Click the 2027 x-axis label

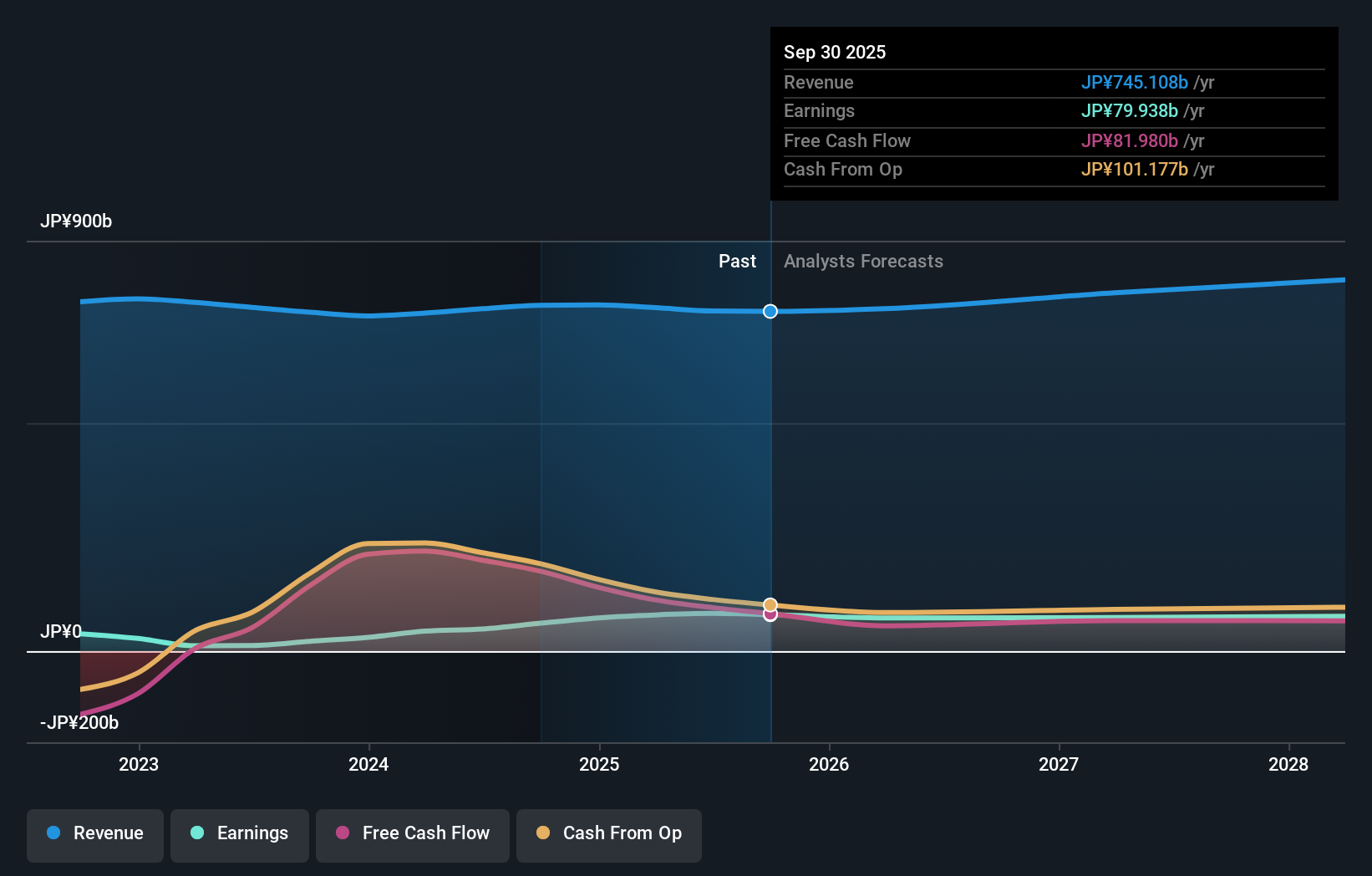point(1059,764)
